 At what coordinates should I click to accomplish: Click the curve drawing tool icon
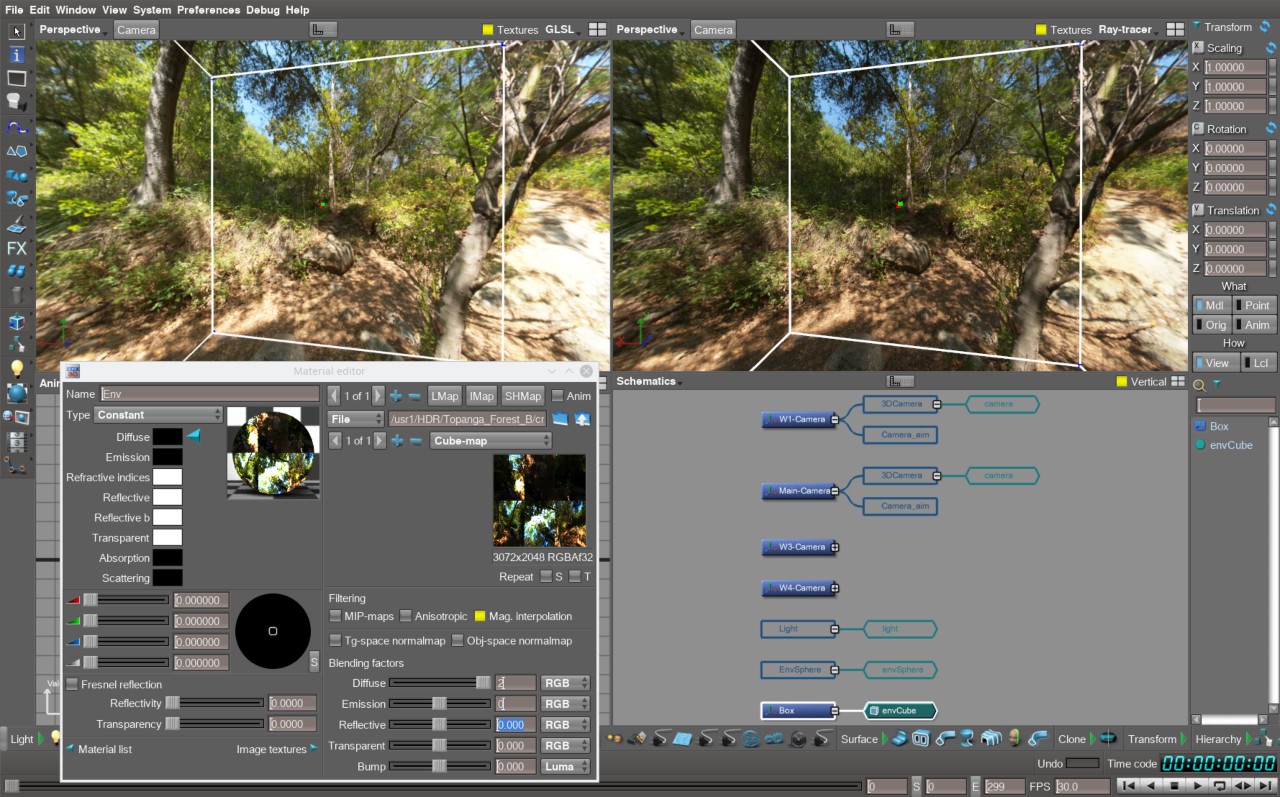coord(17,127)
